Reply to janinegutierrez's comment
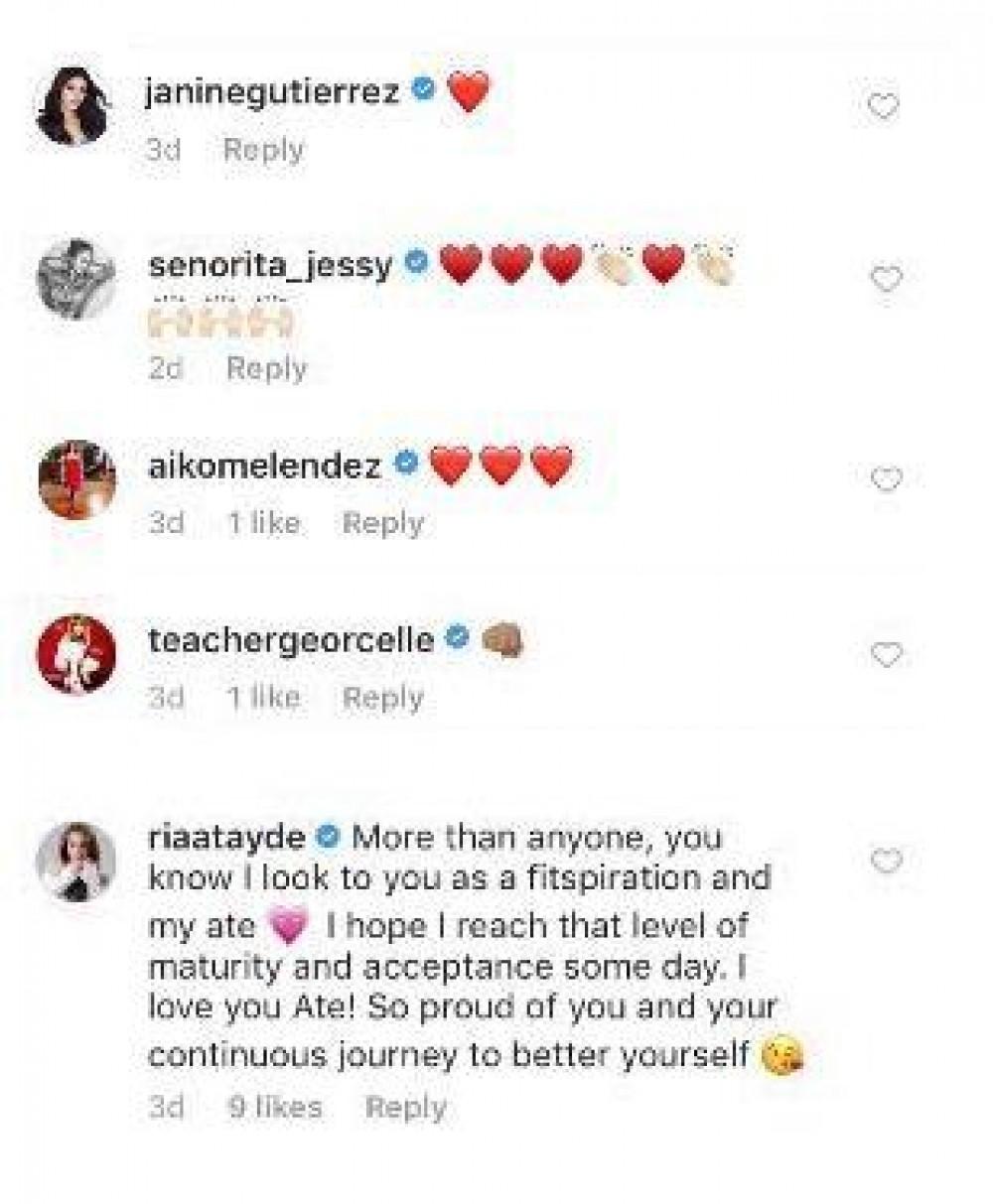This screenshot has height=1204, width=993. click(x=263, y=151)
